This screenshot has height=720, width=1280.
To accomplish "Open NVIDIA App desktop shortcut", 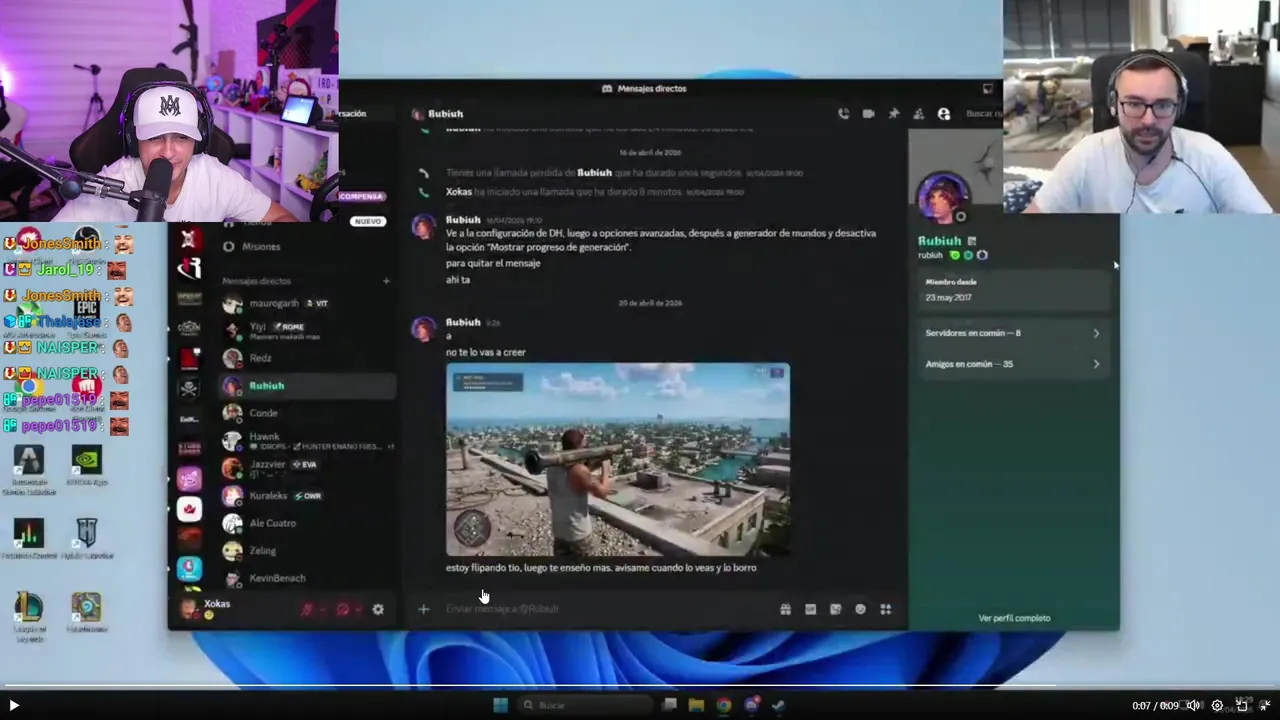I will (86, 467).
